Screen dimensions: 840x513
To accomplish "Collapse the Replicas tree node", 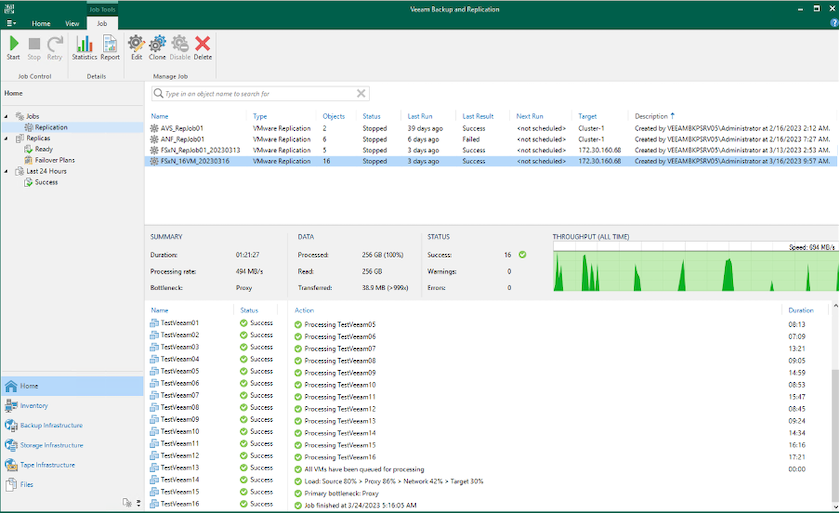I will (x=6, y=138).
